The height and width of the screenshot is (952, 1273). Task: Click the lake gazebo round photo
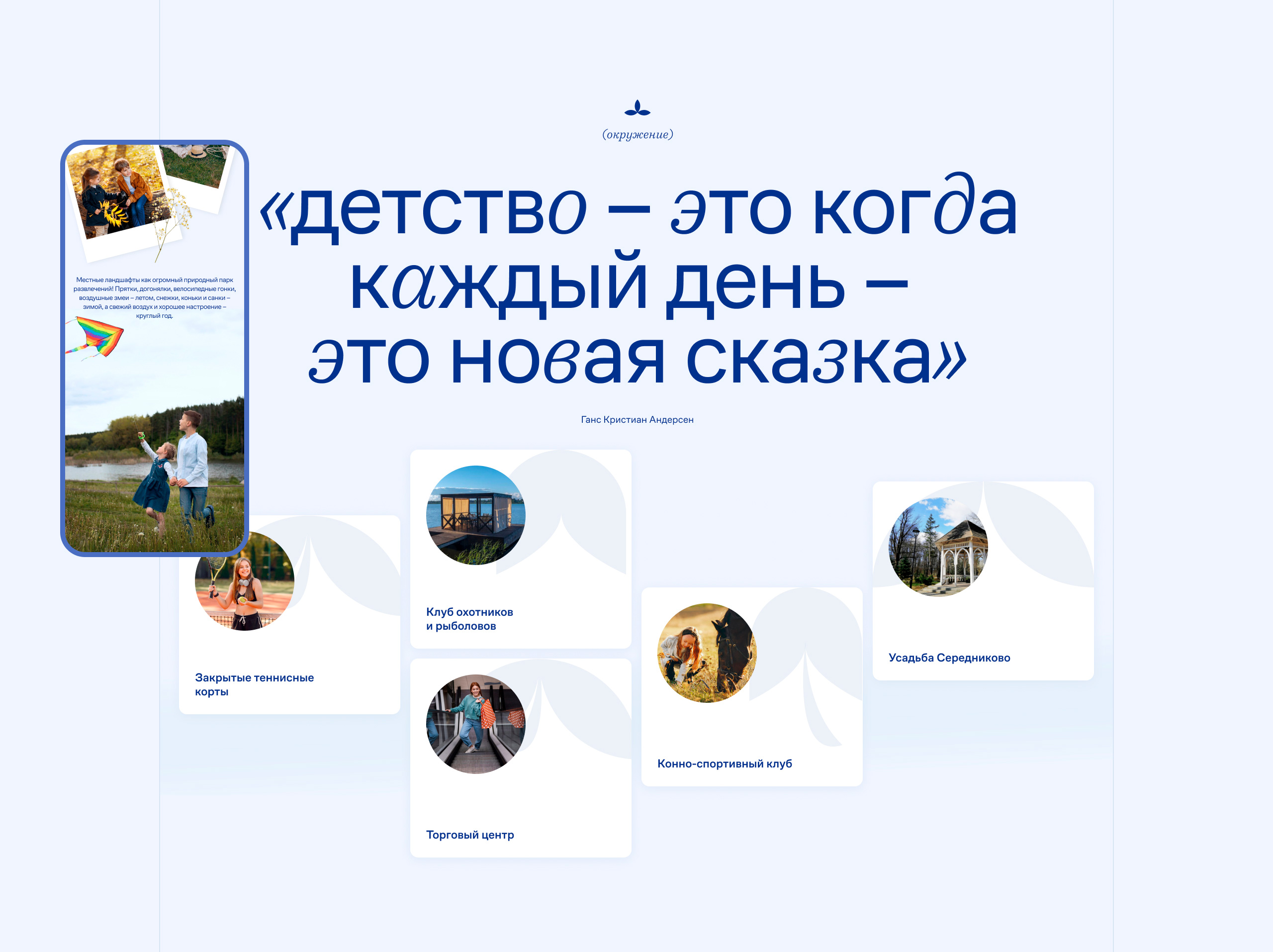tap(475, 515)
